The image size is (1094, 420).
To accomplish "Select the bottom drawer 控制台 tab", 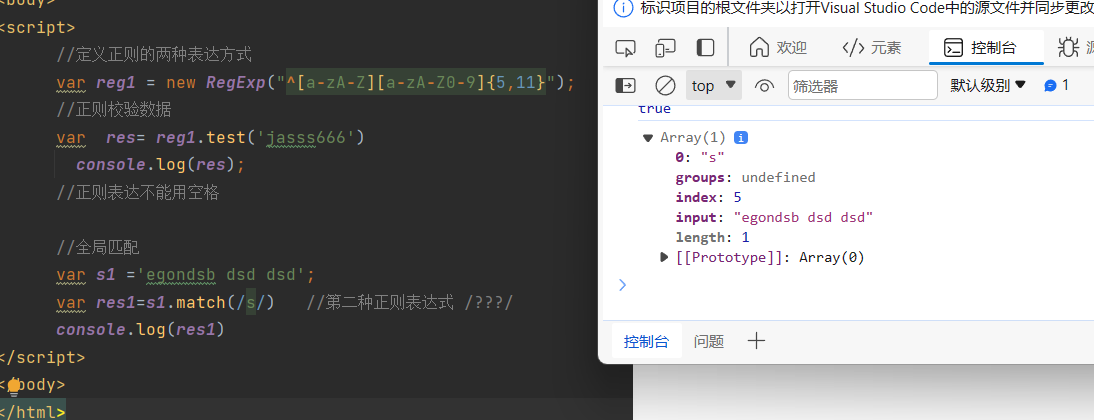I will (646, 341).
